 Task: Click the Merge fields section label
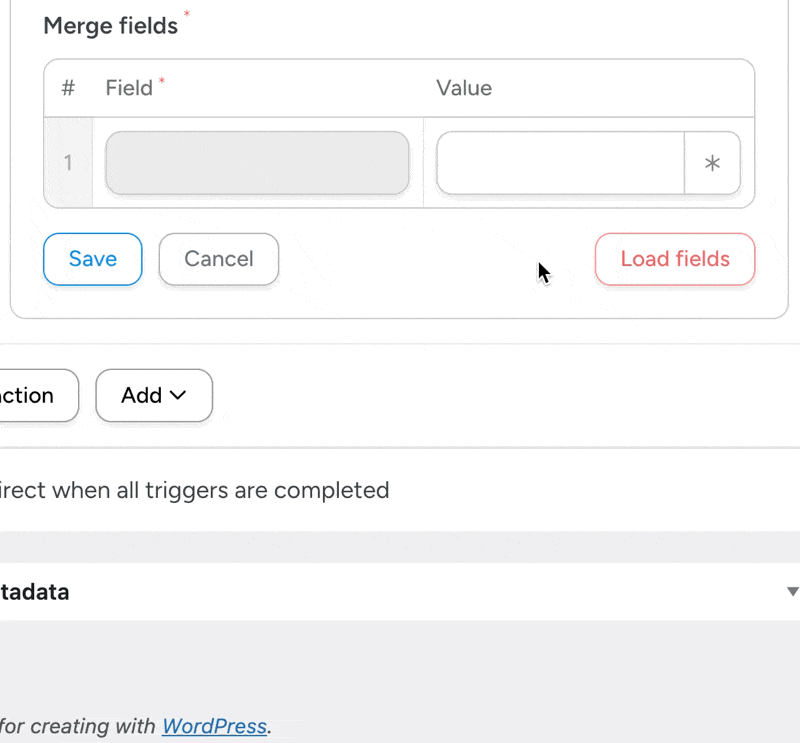point(110,26)
